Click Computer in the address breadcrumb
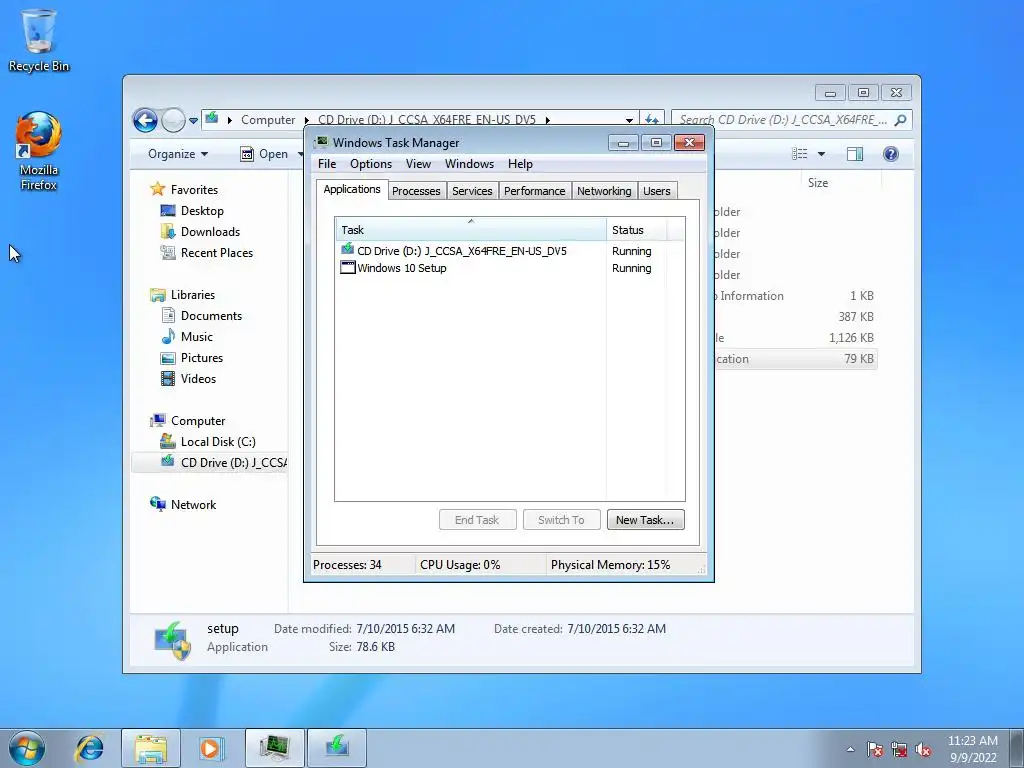The width and height of the screenshot is (1024, 768). point(268,120)
